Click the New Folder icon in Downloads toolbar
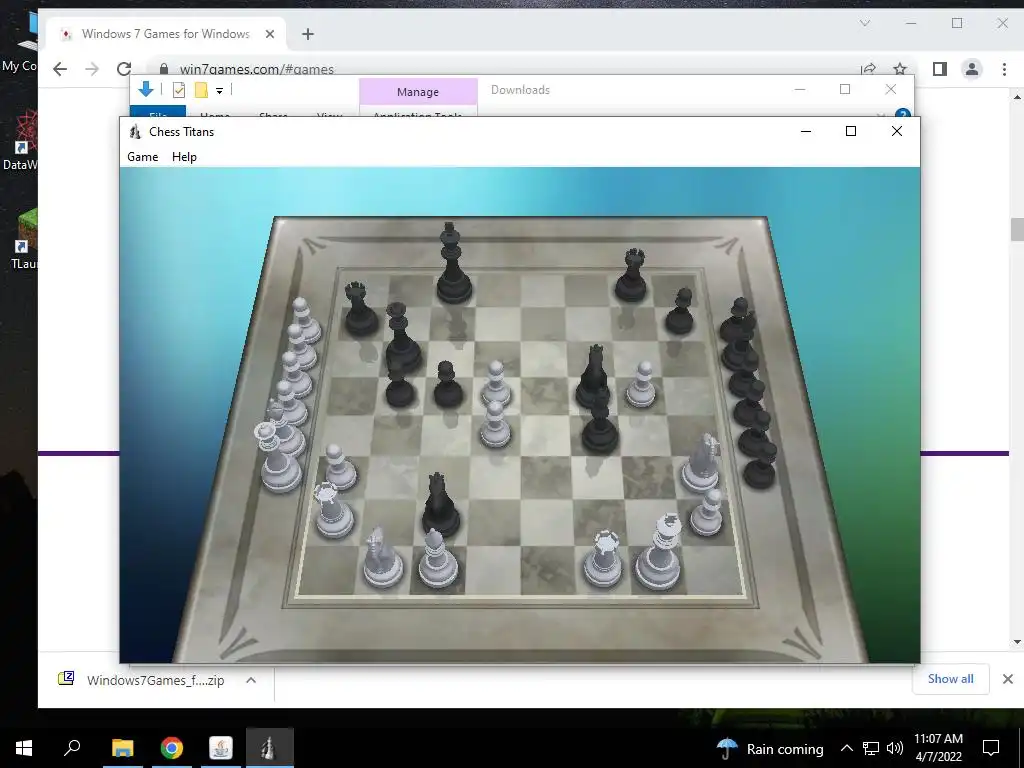This screenshot has height=768, width=1024. [x=201, y=90]
